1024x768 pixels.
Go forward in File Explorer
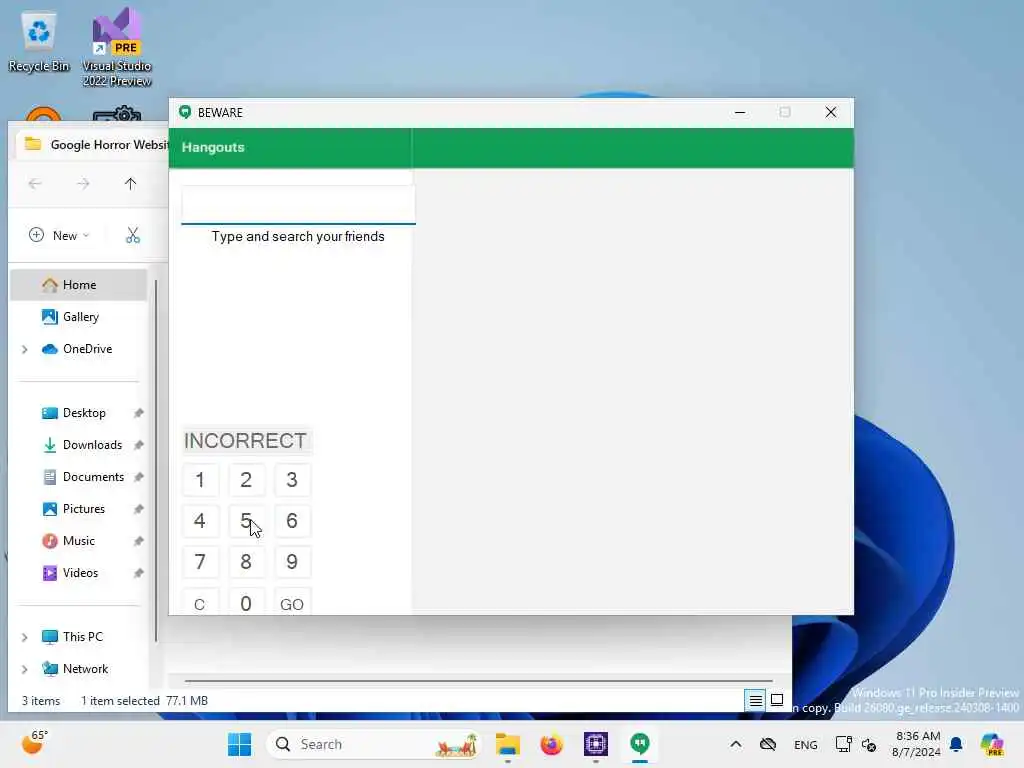pyautogui.click(x=83, y=184)
